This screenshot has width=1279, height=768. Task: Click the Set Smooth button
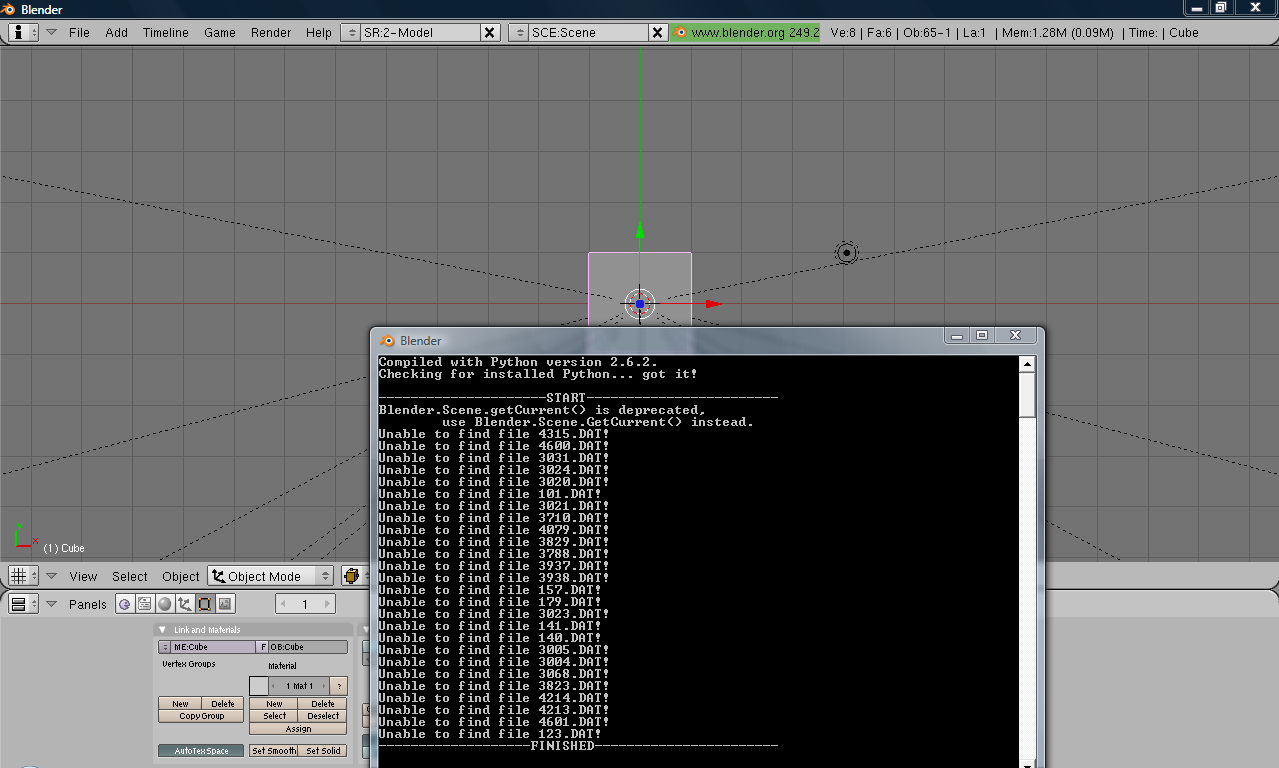(273, 750)
